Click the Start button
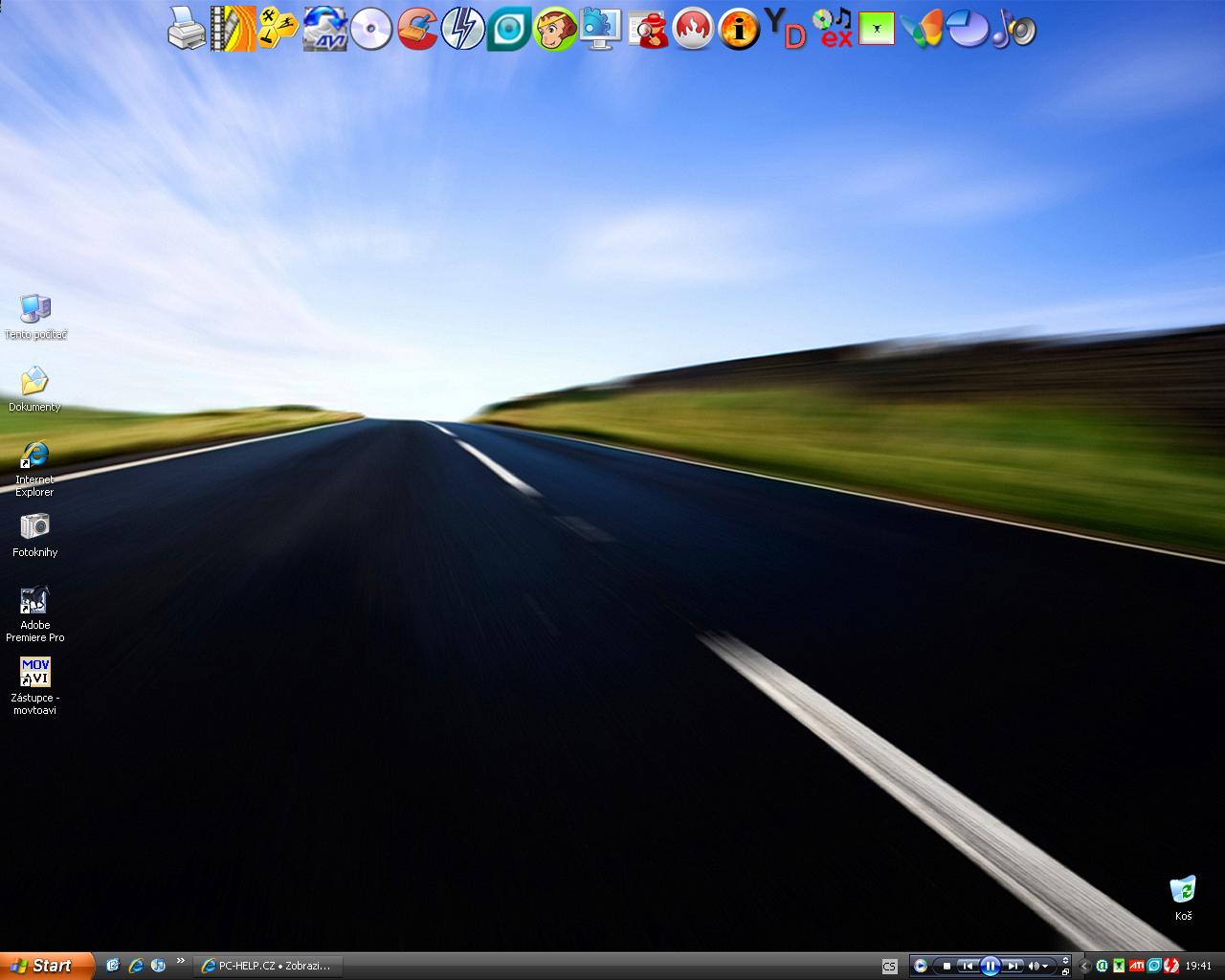1225x980 pixels. click(47, 966)
